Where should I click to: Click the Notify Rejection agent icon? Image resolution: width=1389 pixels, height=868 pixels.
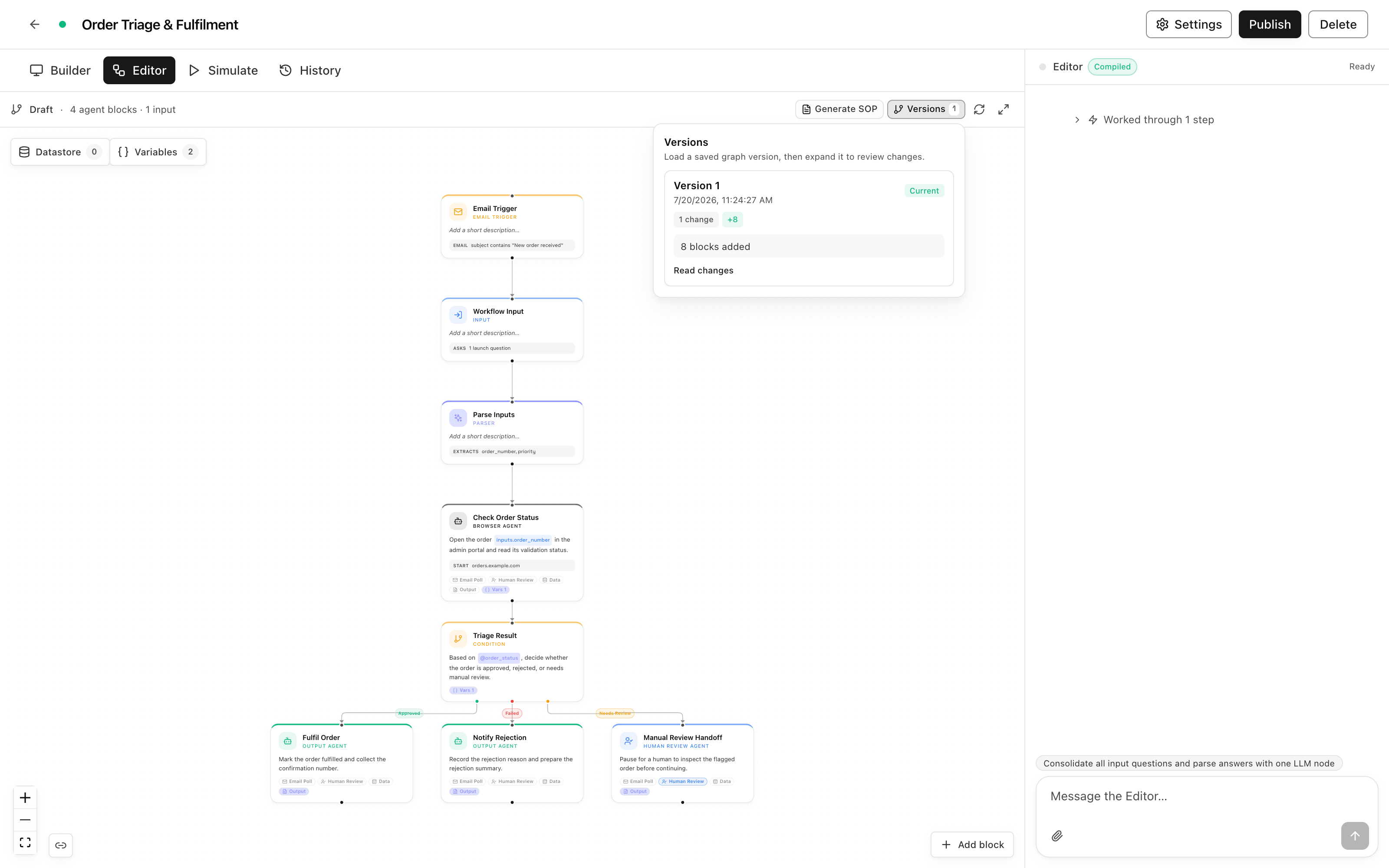(458, 741)
